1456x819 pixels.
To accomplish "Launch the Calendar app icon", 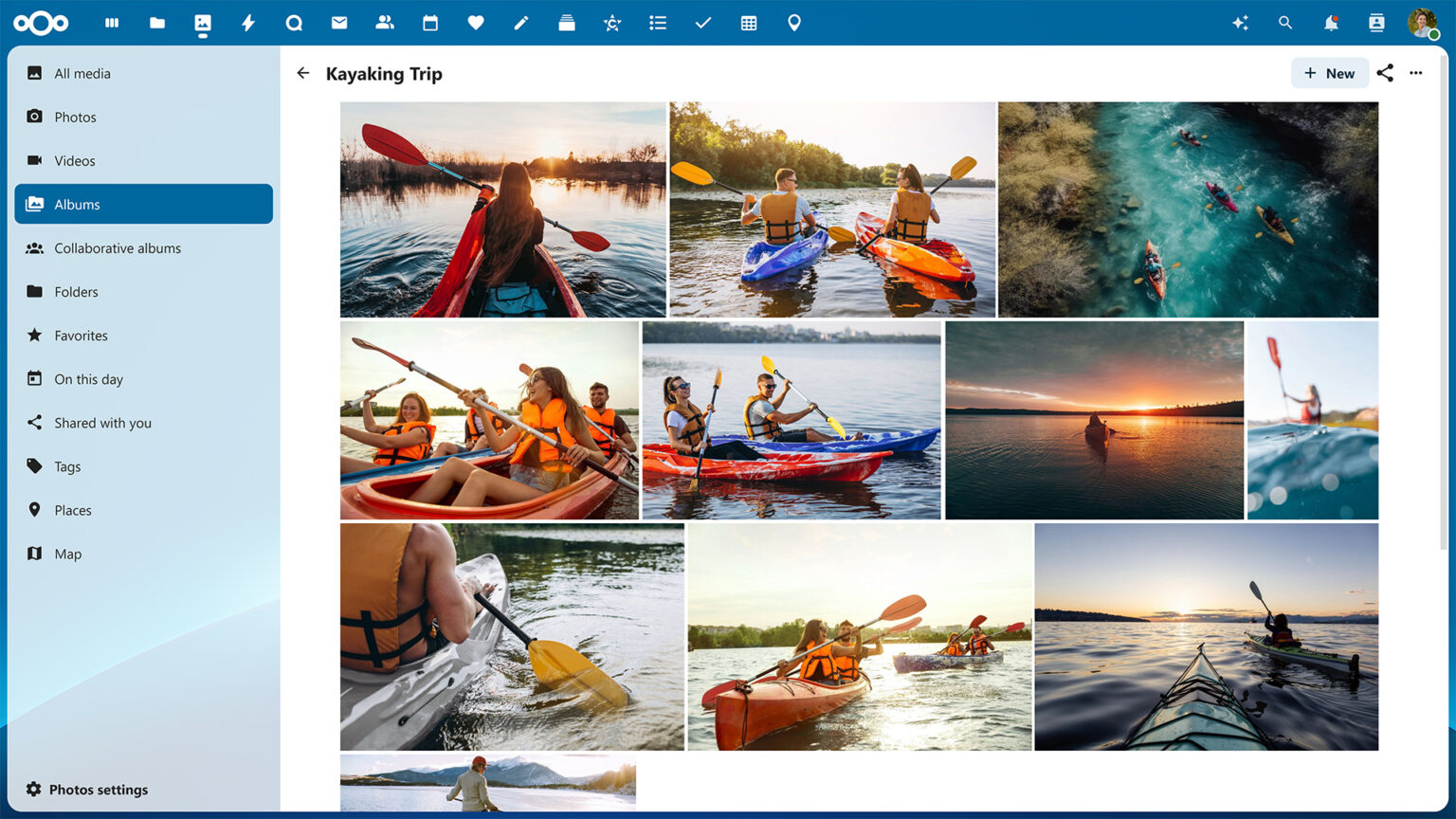I will [430, 23].
